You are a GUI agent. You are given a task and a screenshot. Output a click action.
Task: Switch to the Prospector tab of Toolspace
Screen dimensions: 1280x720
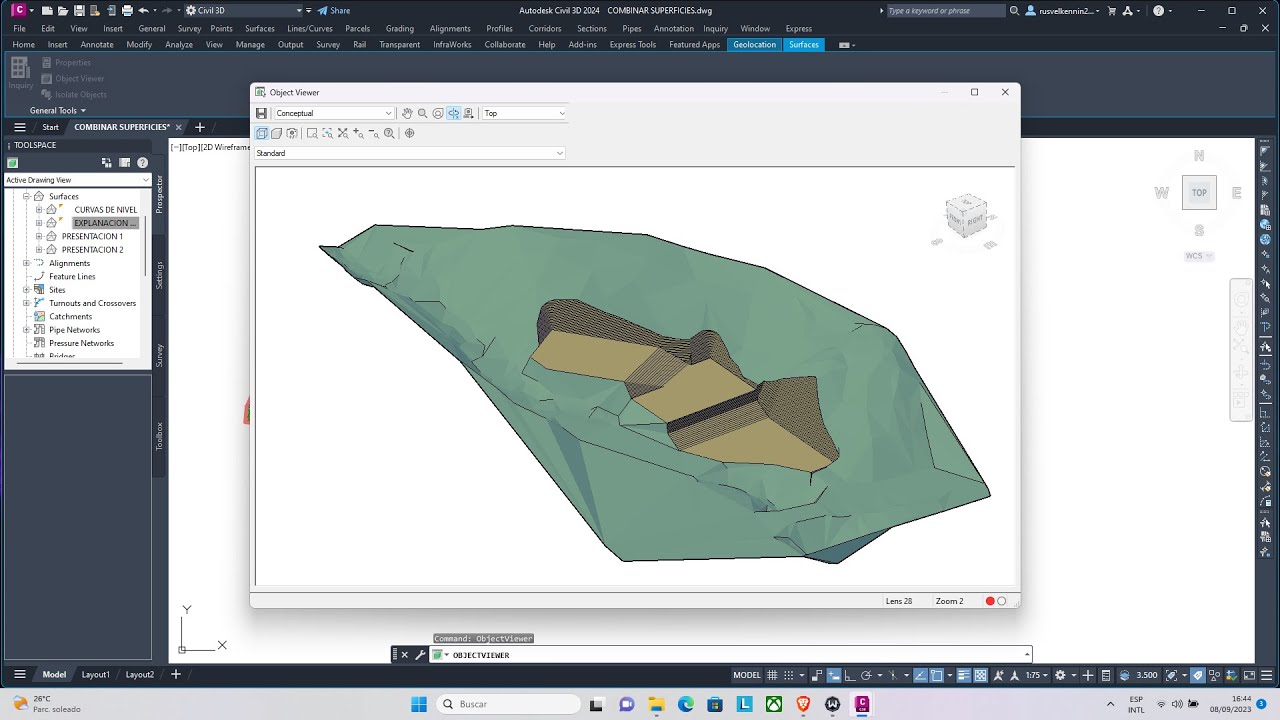coord(159,193)
